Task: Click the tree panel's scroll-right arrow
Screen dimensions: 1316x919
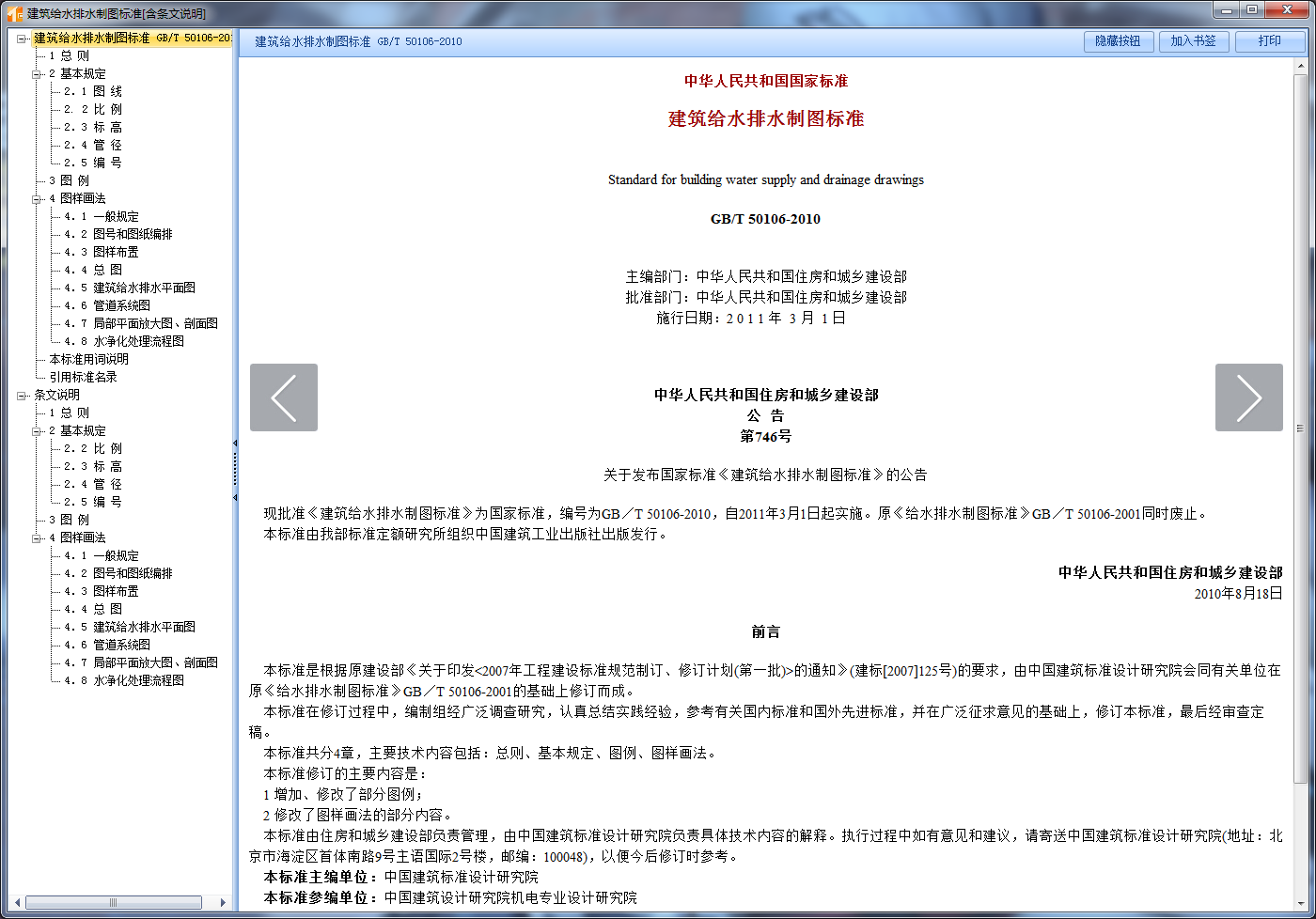Action: coord(223,902)
